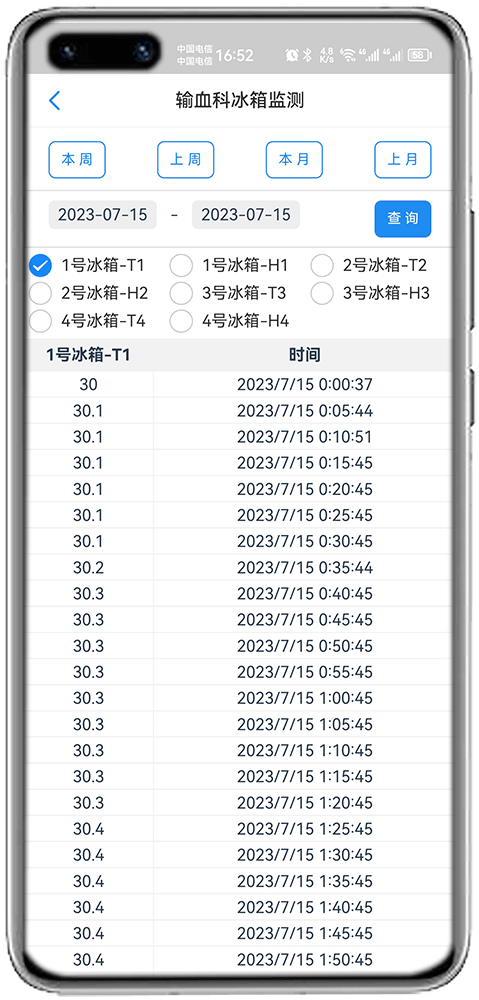Click timestamp 2023/7/15 0:30:45
Viewport: 479px width, 1000px height.
305,541
